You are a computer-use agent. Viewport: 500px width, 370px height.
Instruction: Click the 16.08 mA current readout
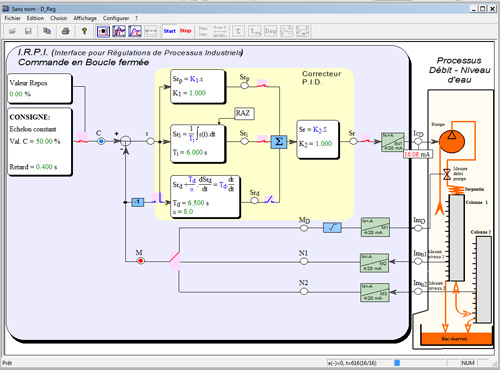418,154
